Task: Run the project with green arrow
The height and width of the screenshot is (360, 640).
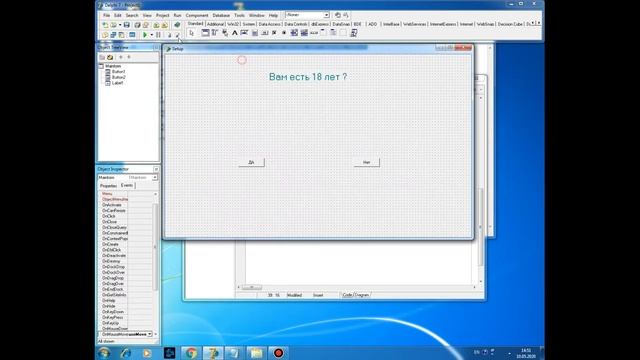Action: click(145, 35)
